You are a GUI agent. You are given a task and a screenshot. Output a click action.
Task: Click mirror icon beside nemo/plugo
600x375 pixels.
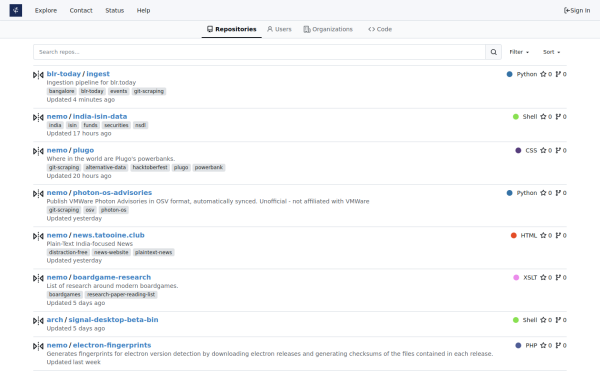[38, 151]
